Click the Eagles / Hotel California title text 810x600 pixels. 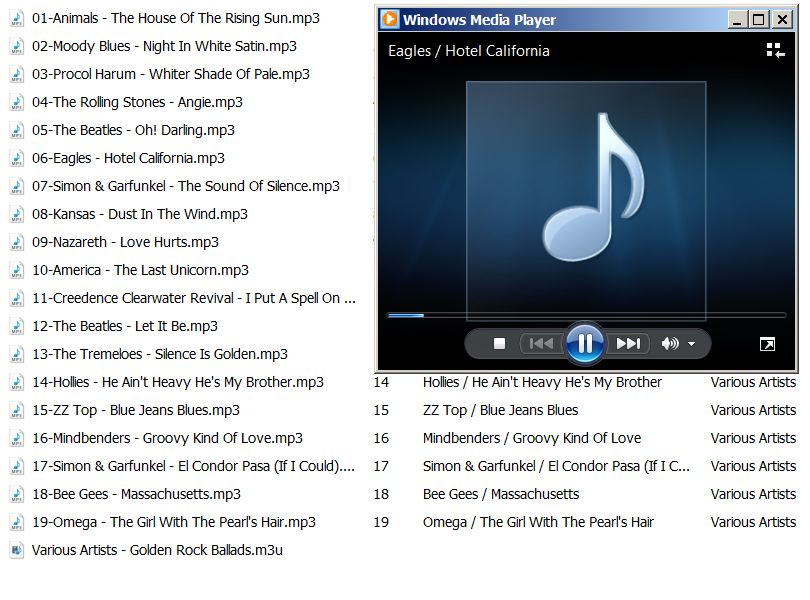click(x=469, y=51)
